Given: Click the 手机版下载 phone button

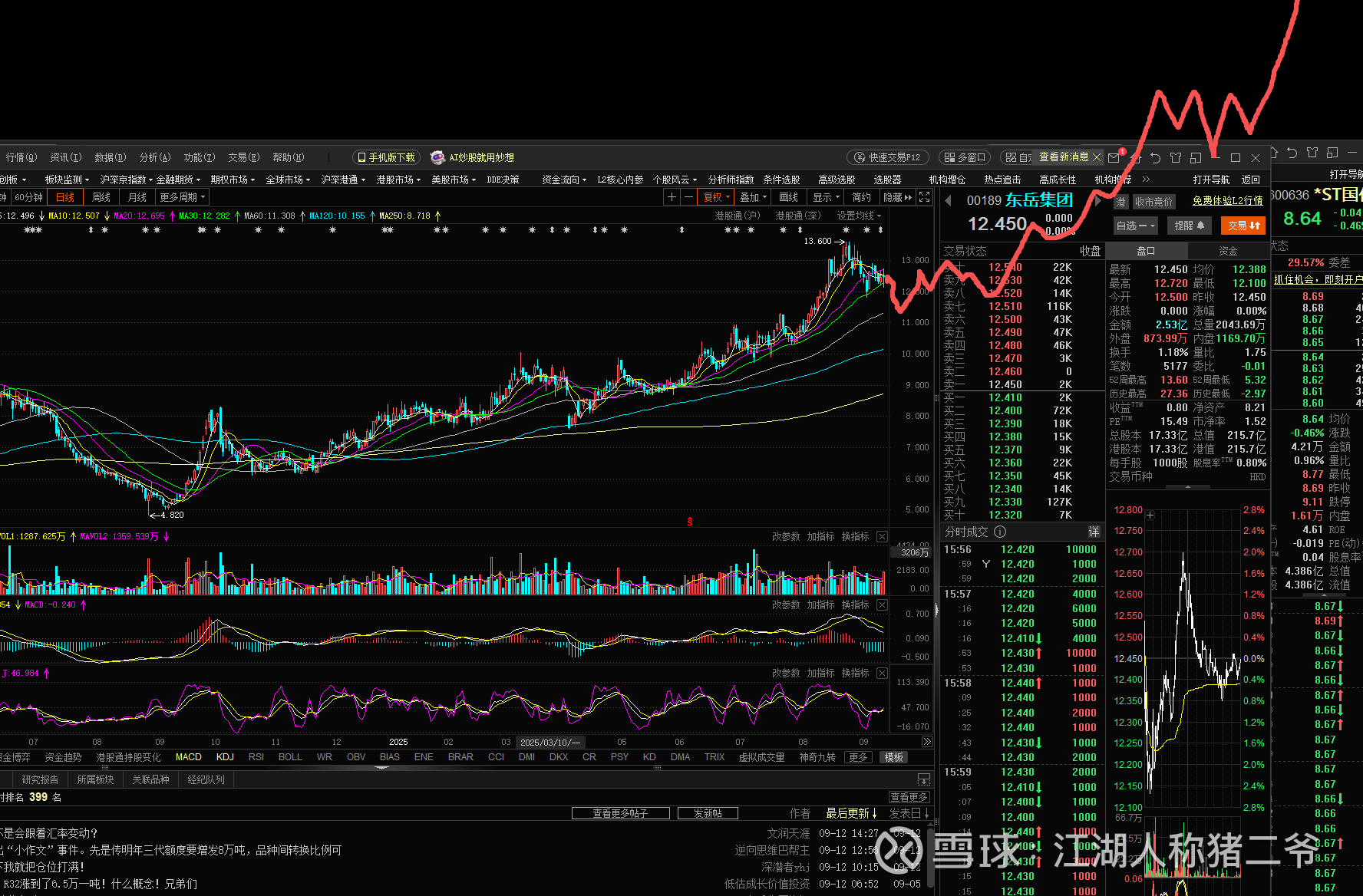Looking at the screenshot, I should coord(387,157).
